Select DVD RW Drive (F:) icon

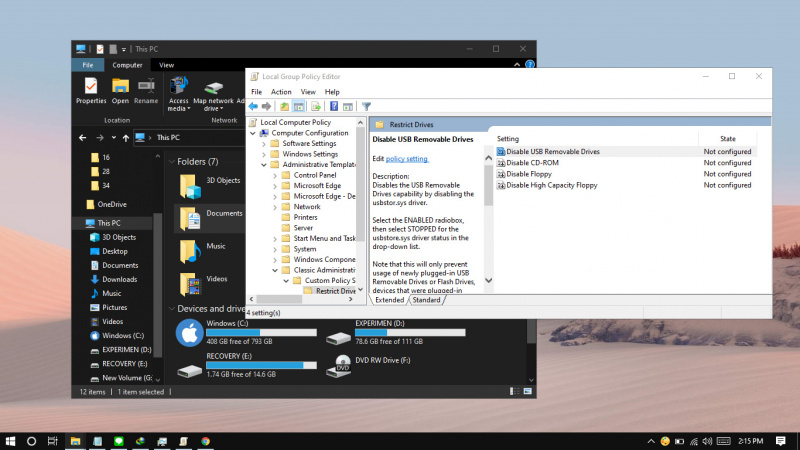[x=338, y=366]
